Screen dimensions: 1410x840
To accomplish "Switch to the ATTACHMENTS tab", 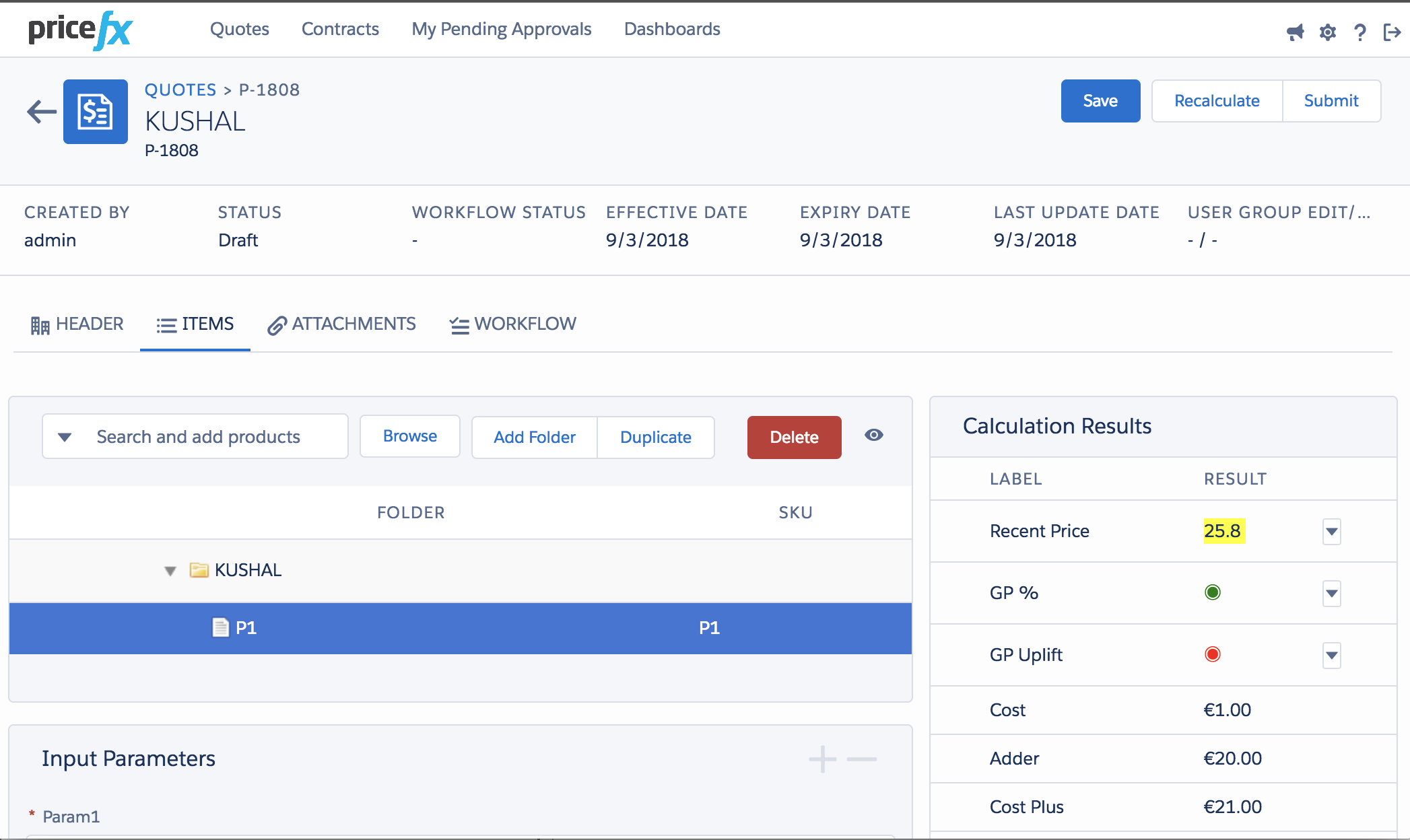I will click(x=342, y=324).
